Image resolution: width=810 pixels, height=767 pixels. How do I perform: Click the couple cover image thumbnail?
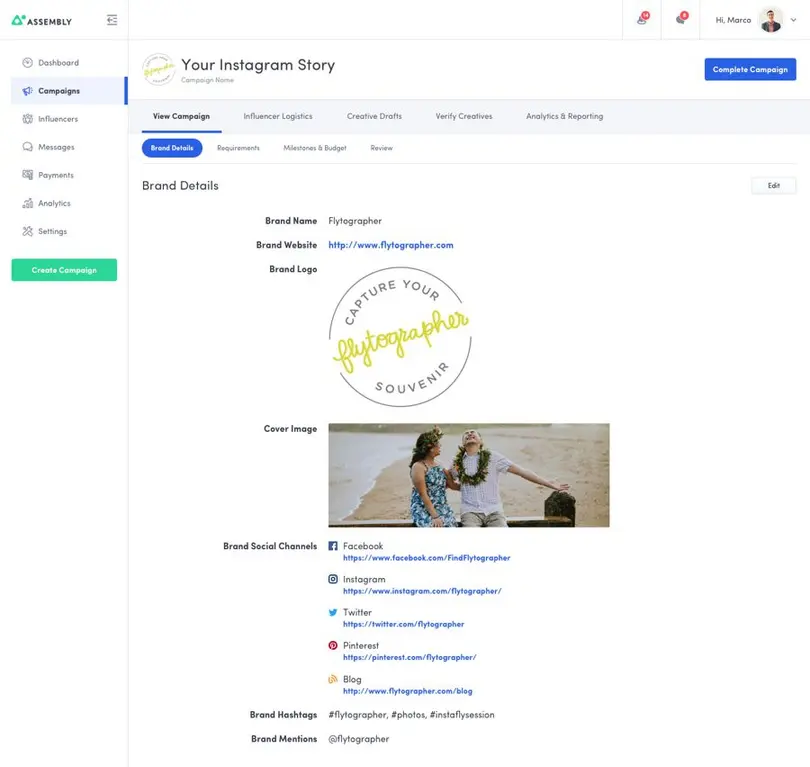coord(468,475)
